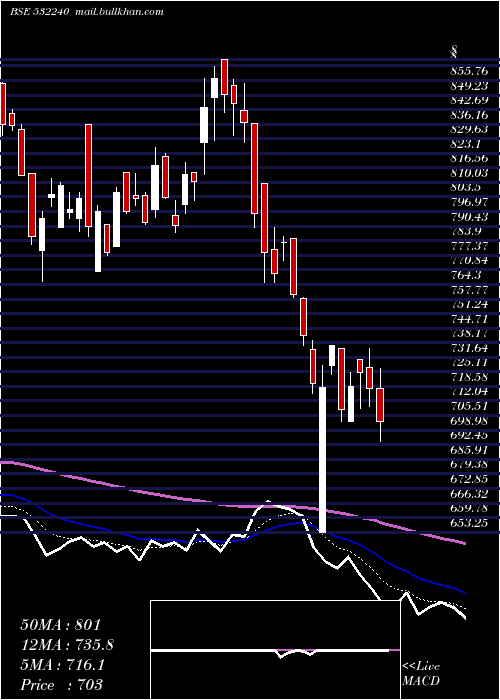Click the 653.25 price label
The image size is (500, 700).
[469, 522]
